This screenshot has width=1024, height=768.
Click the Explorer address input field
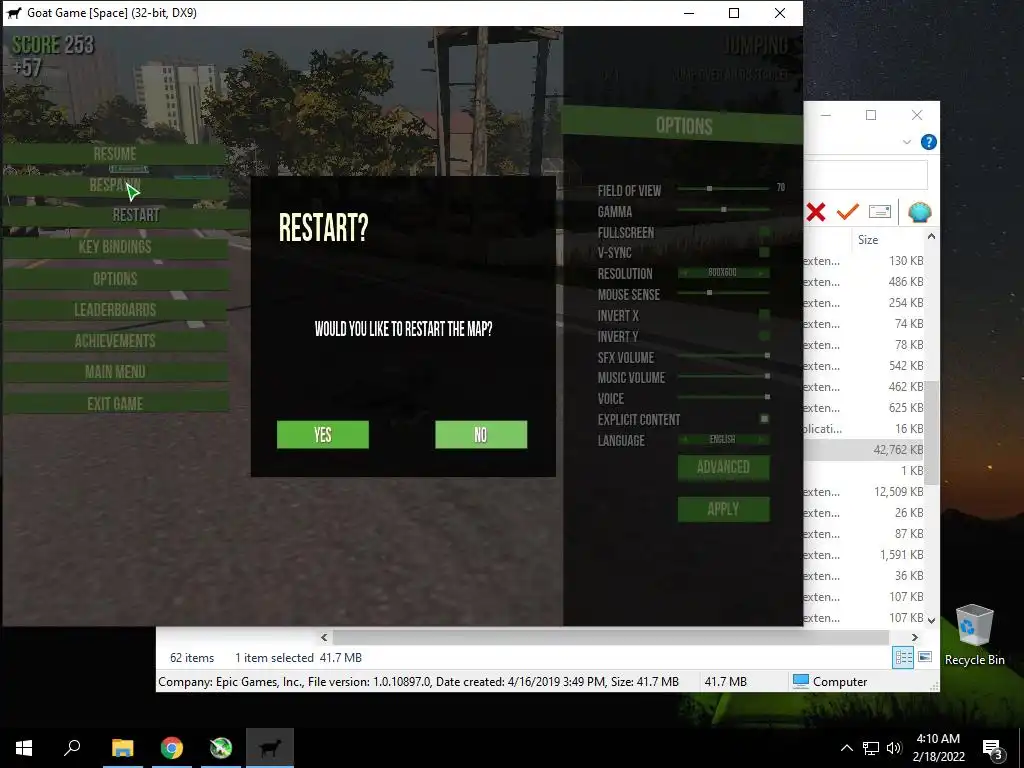tap(865, 174)
